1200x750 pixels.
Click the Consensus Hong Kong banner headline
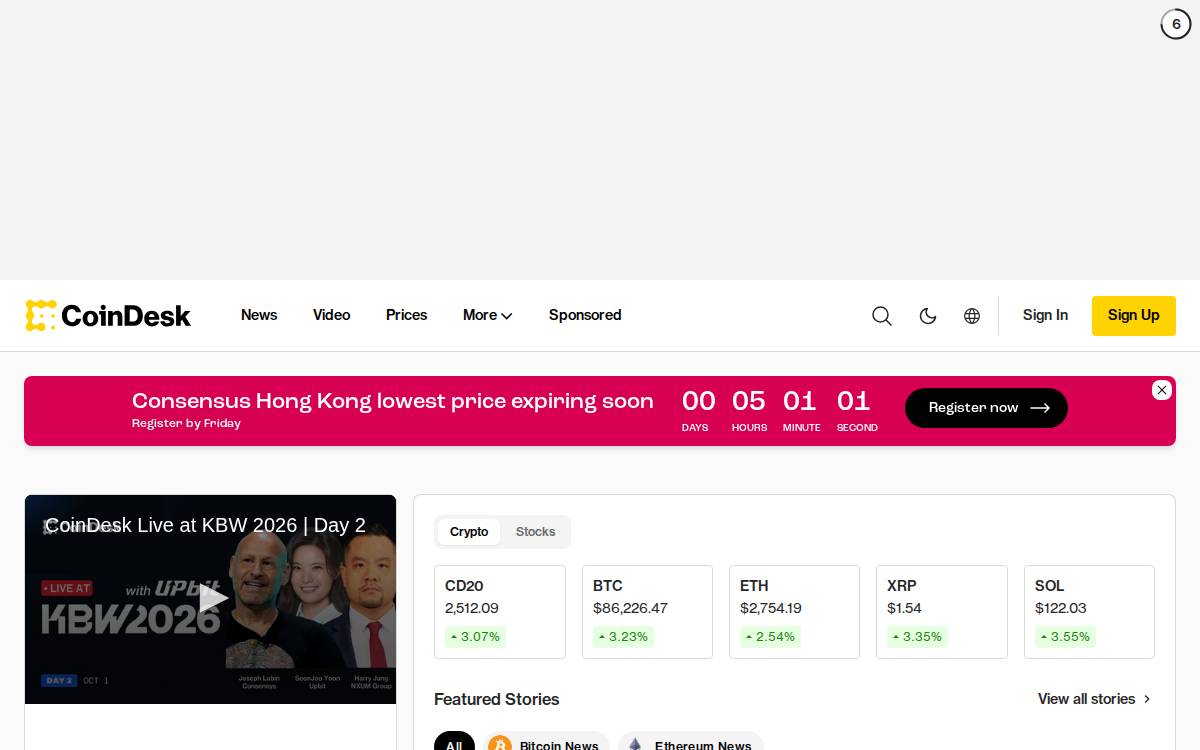coord(392,401)
